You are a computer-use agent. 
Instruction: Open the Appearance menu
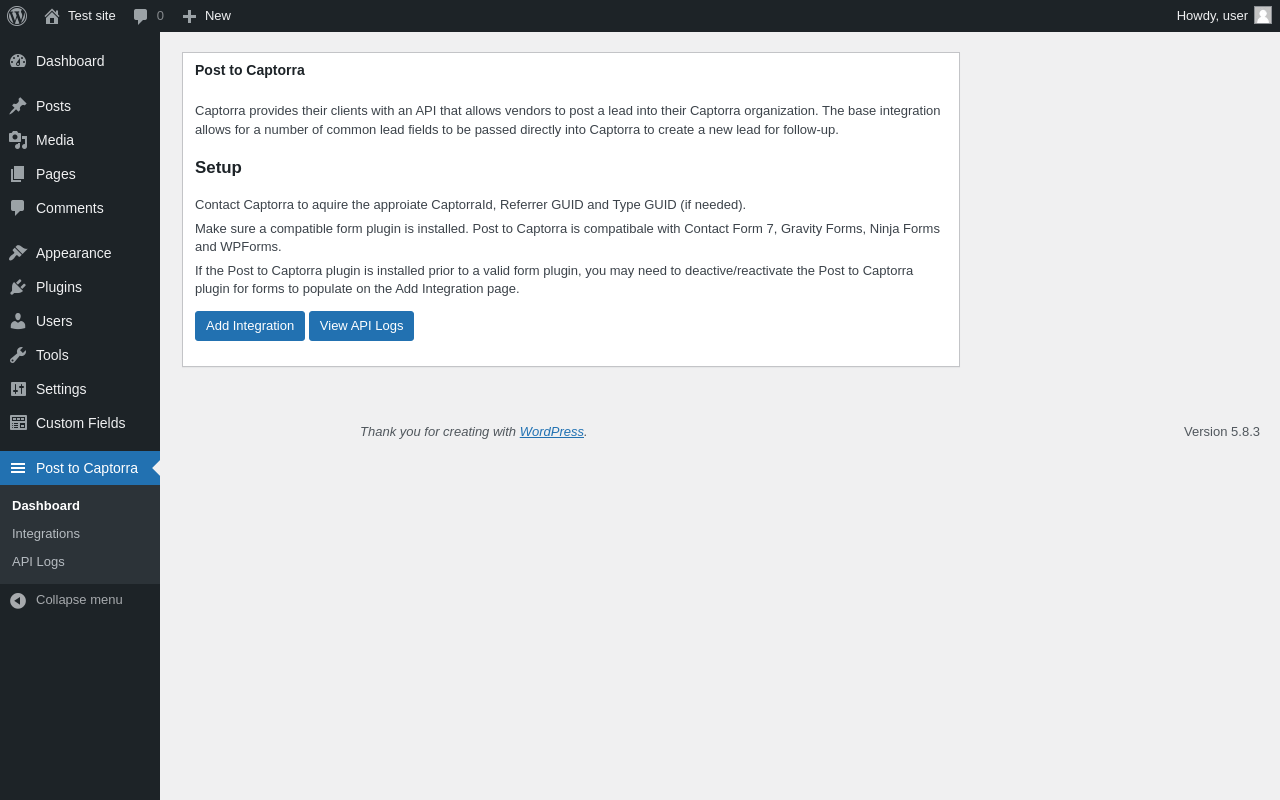80,253
